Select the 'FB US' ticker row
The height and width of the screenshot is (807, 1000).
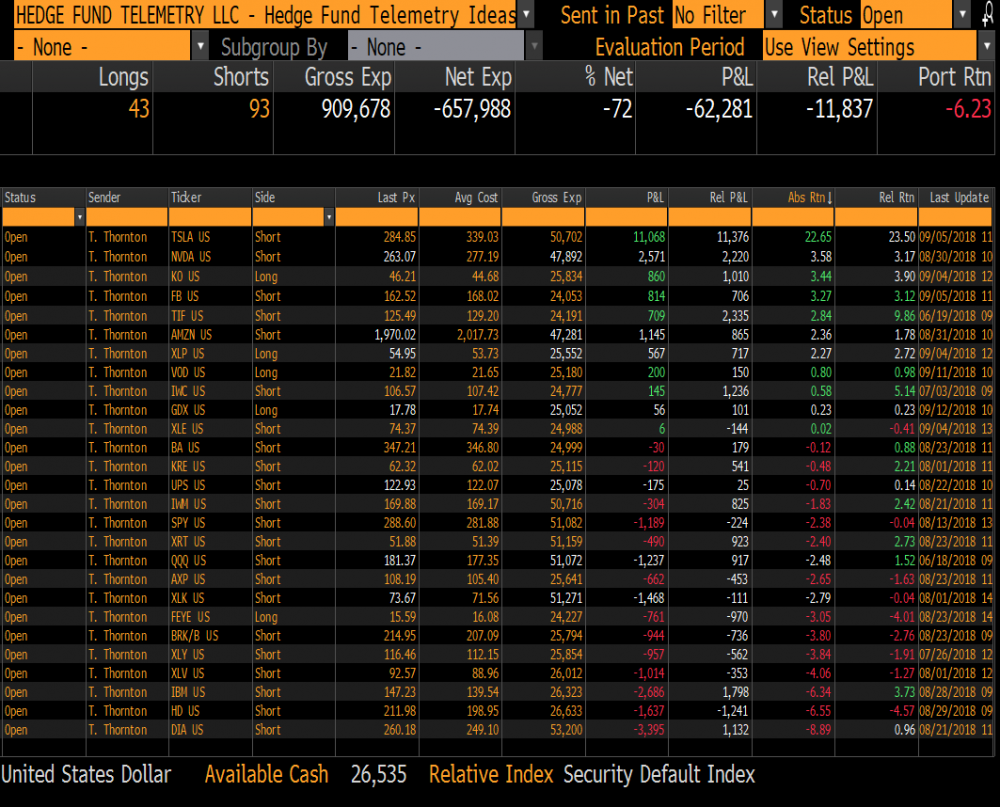pyautogui.click(x=497, y=296)
